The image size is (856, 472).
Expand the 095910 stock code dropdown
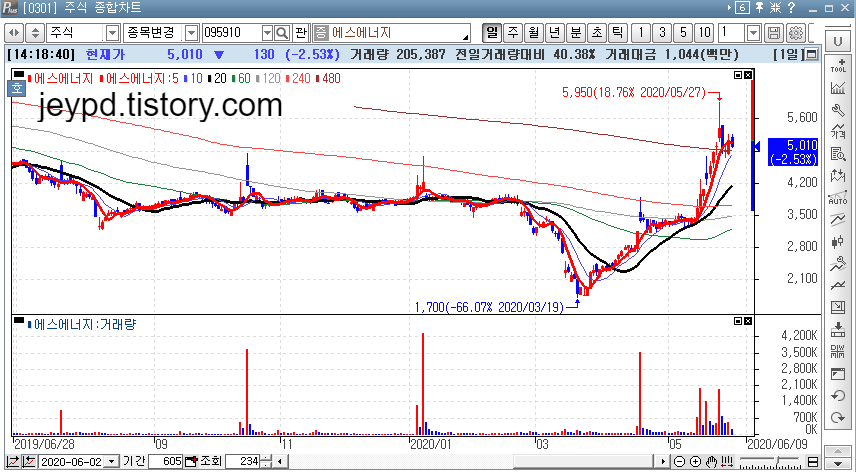click(x=267, y=33)
